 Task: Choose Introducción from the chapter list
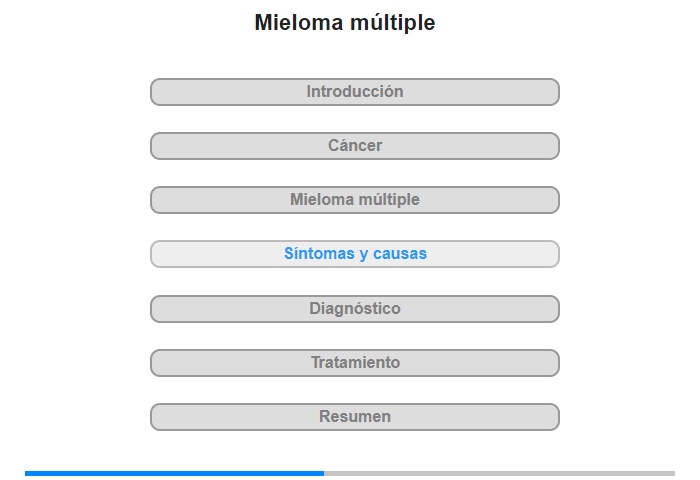(x=354, y=92)
